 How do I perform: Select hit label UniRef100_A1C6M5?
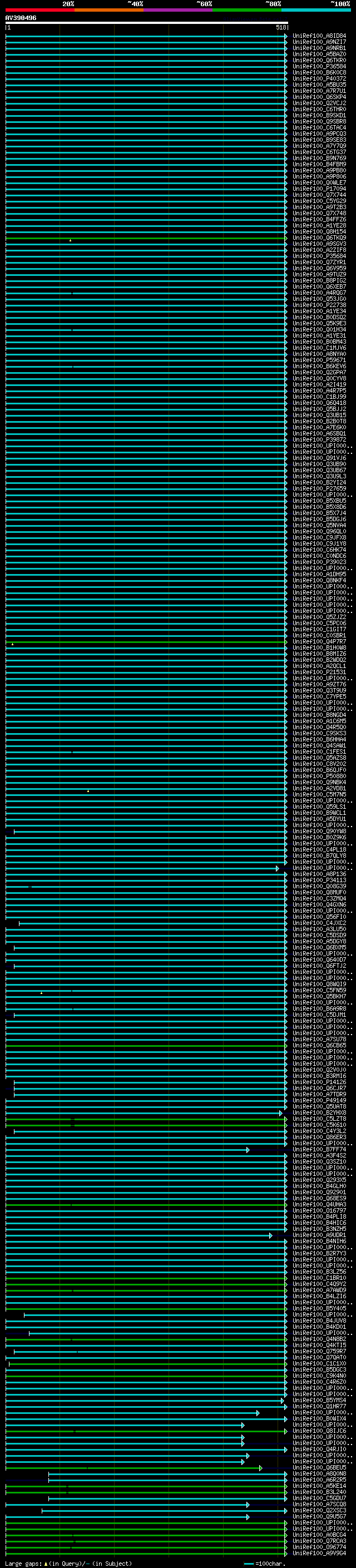[x=319, y=721]
